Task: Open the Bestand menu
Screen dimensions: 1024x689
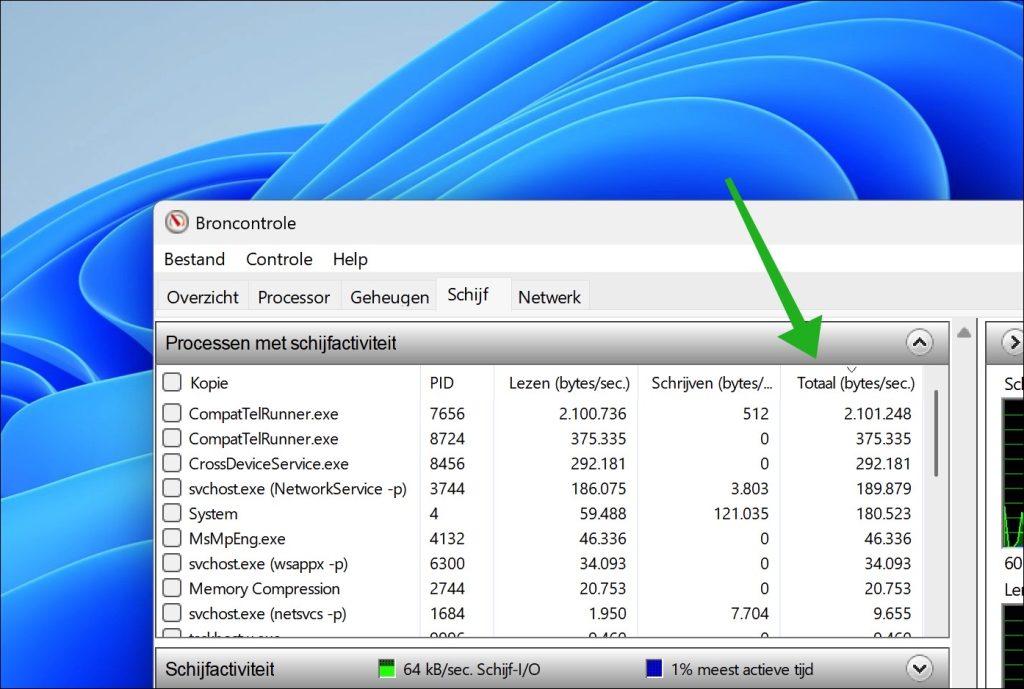Action: click(194, 259)
